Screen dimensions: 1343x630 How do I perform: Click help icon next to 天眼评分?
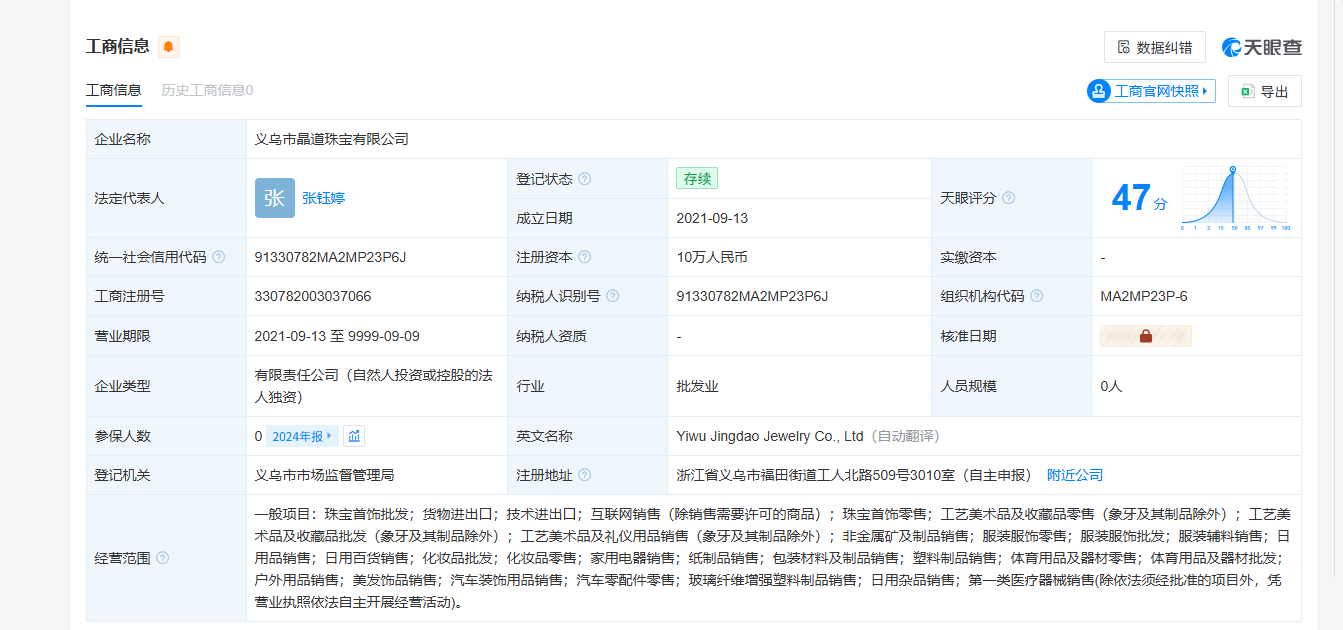1009,198
